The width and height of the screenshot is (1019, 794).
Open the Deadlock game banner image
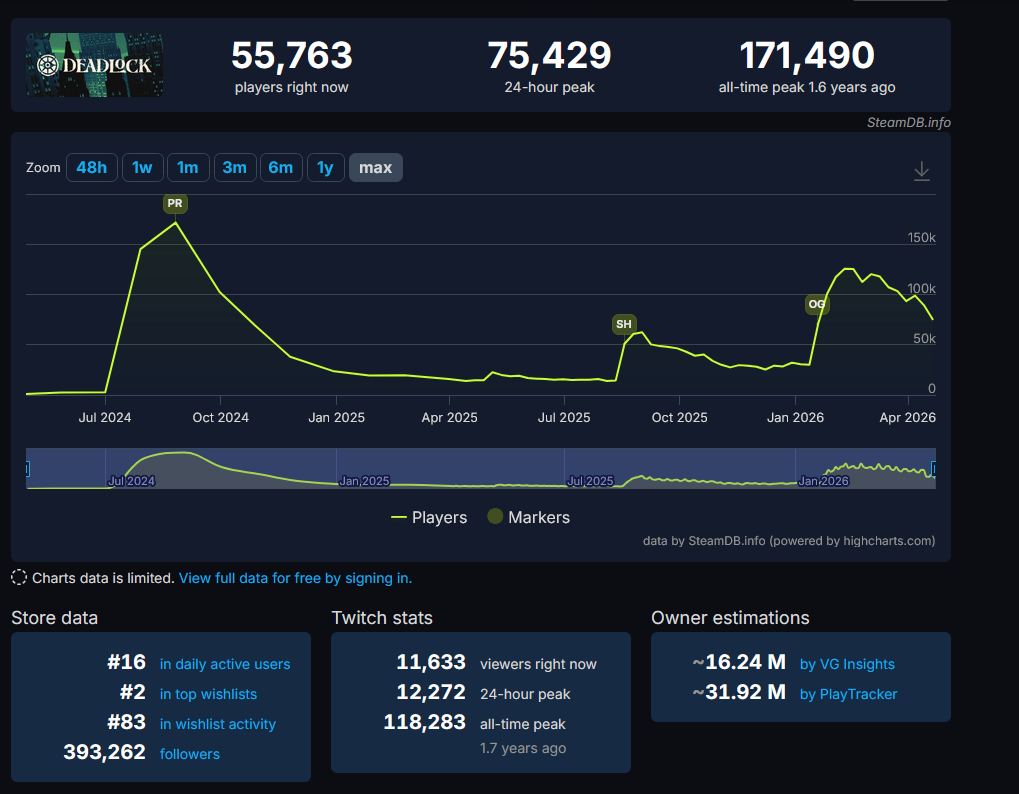(x=95, y=65)
